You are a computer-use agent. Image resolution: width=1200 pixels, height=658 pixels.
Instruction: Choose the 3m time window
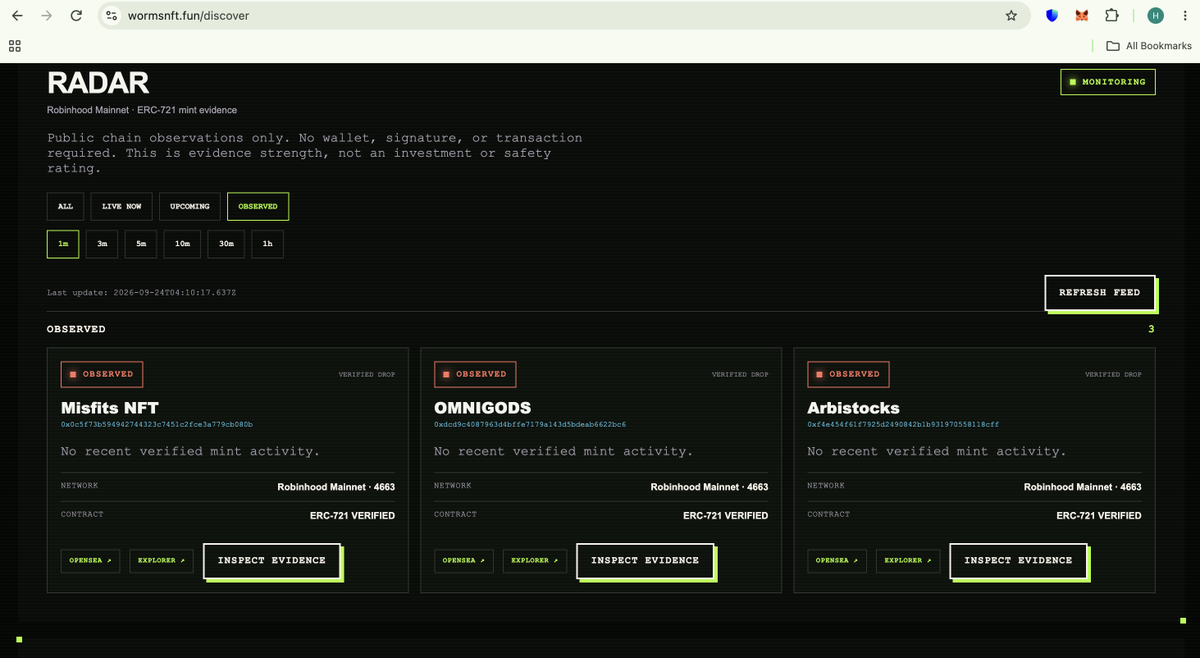(x=102, y=244)
